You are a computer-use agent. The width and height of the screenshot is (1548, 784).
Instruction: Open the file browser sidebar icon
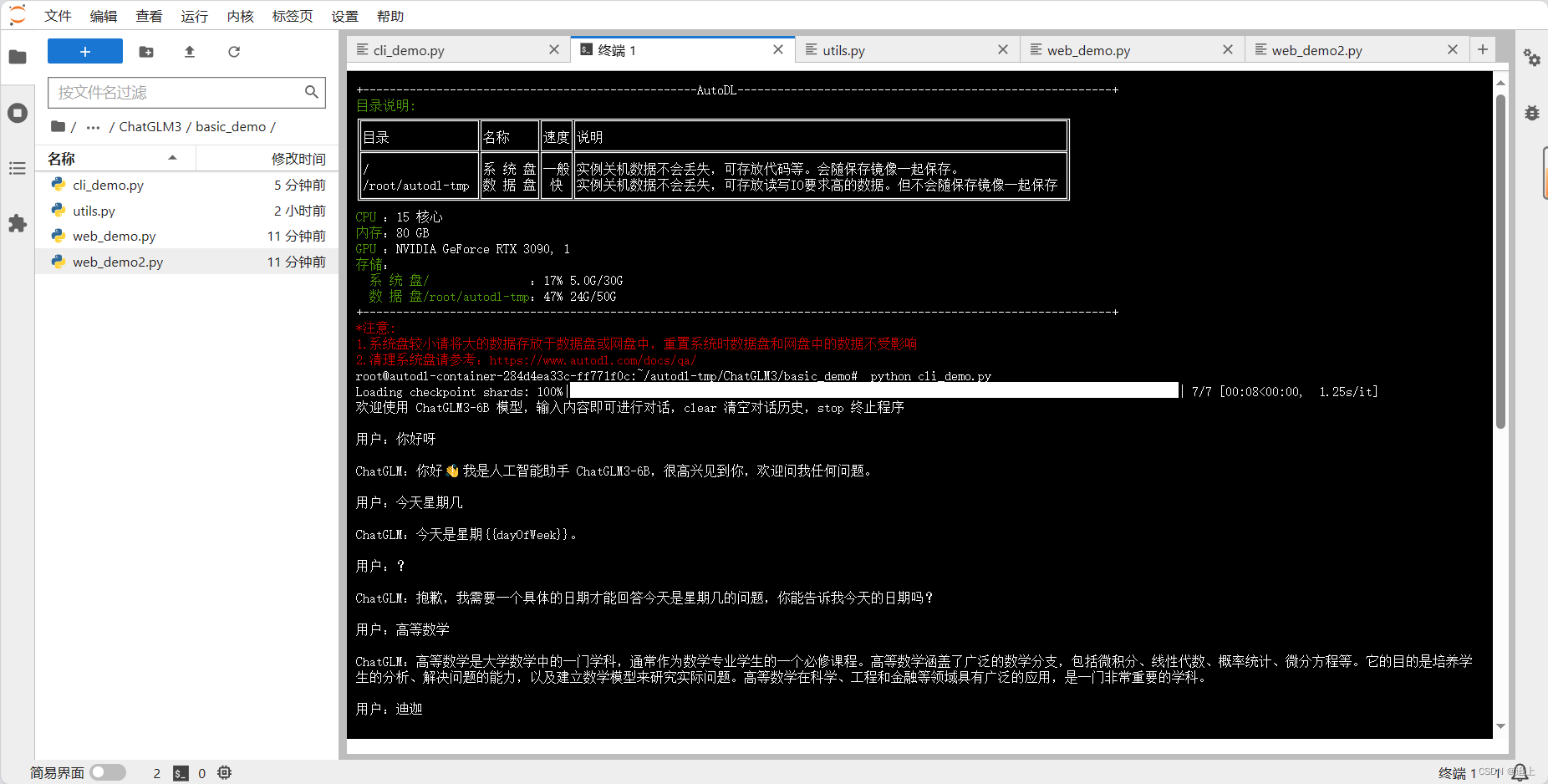coord(18,57)
